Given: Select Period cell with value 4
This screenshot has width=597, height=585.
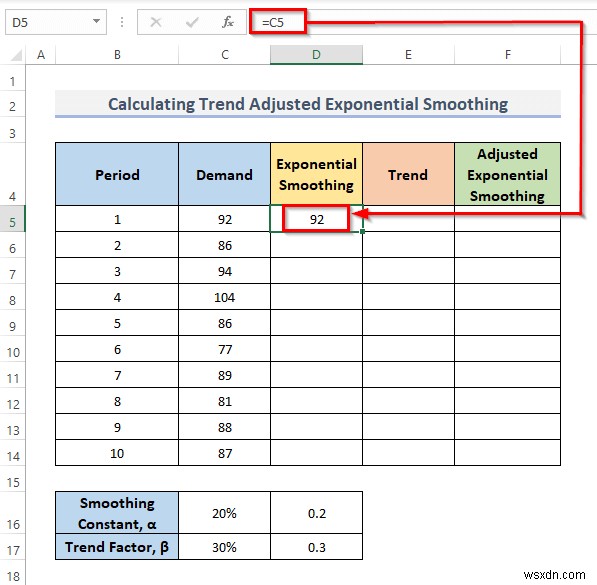Looking at the screenshot, I should (x=117, y=297).
